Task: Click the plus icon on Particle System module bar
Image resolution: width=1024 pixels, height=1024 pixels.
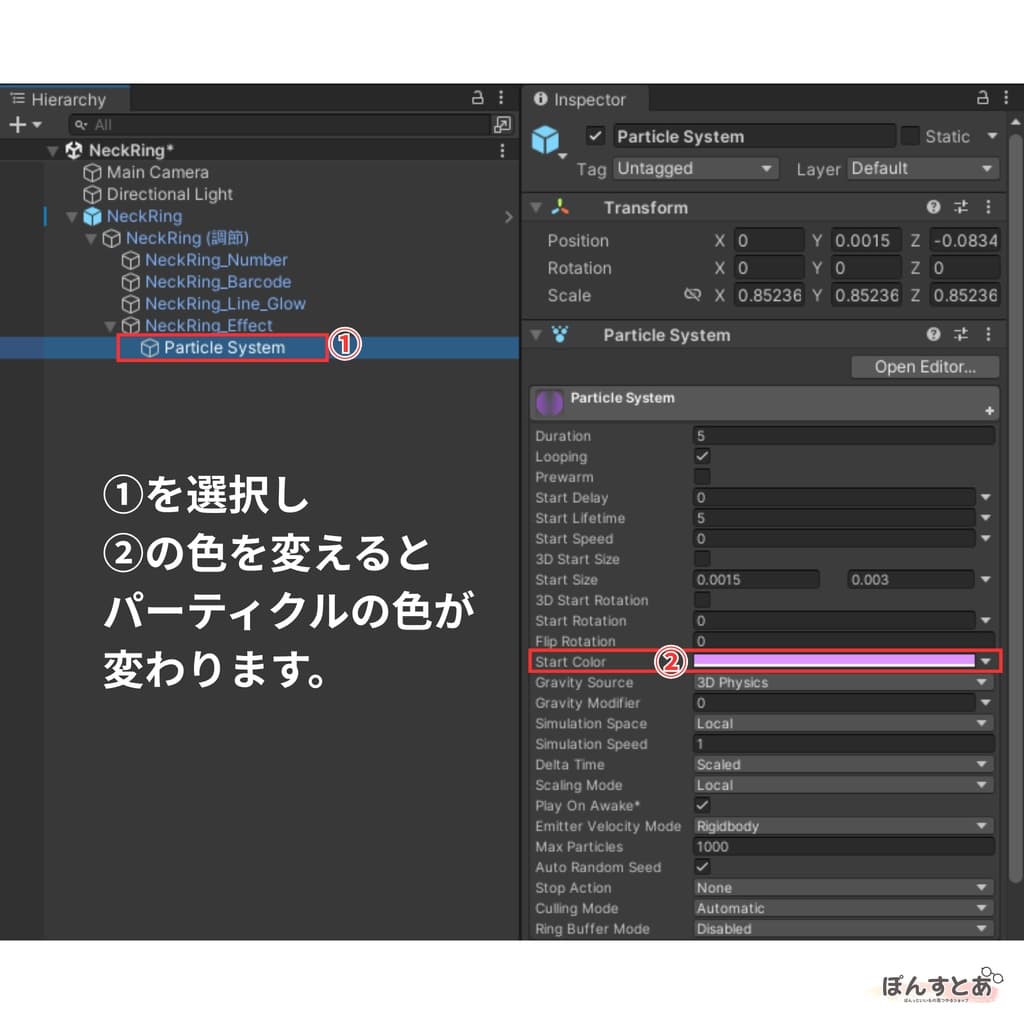Action: click(989, 411)
